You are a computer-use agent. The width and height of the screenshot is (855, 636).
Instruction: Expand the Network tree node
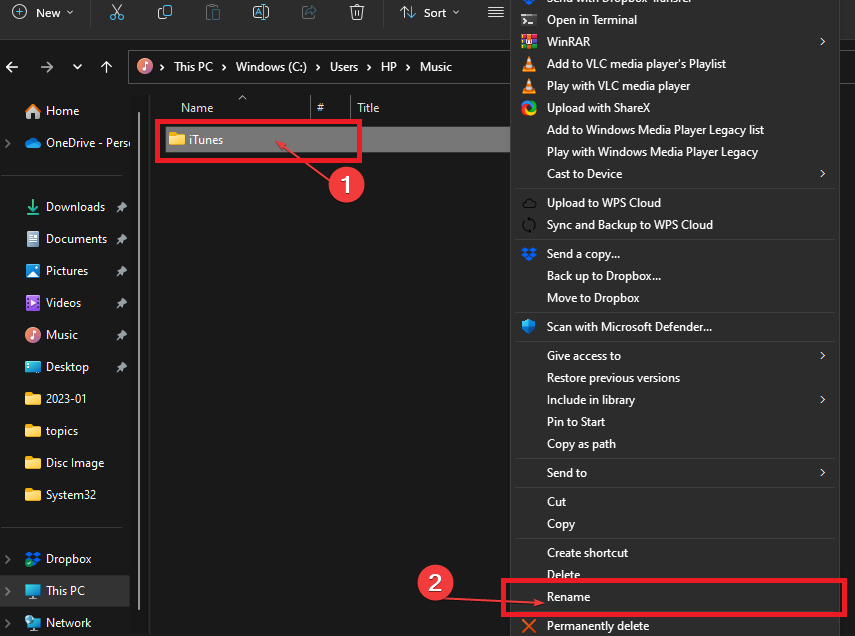click(x=8, y=623)
